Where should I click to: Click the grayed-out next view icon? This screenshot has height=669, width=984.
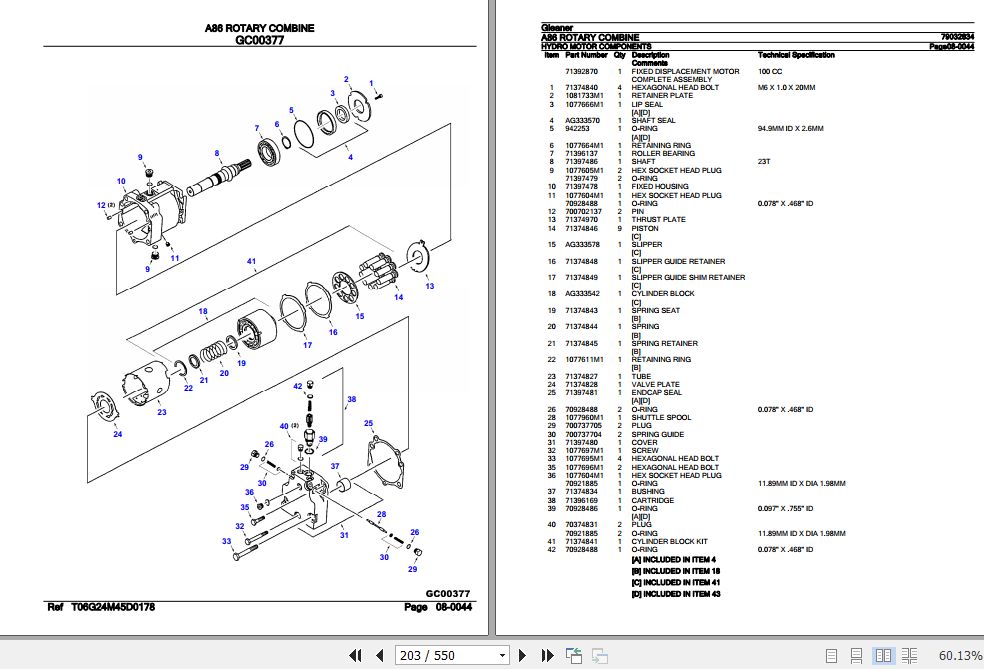tap(600, 655)
